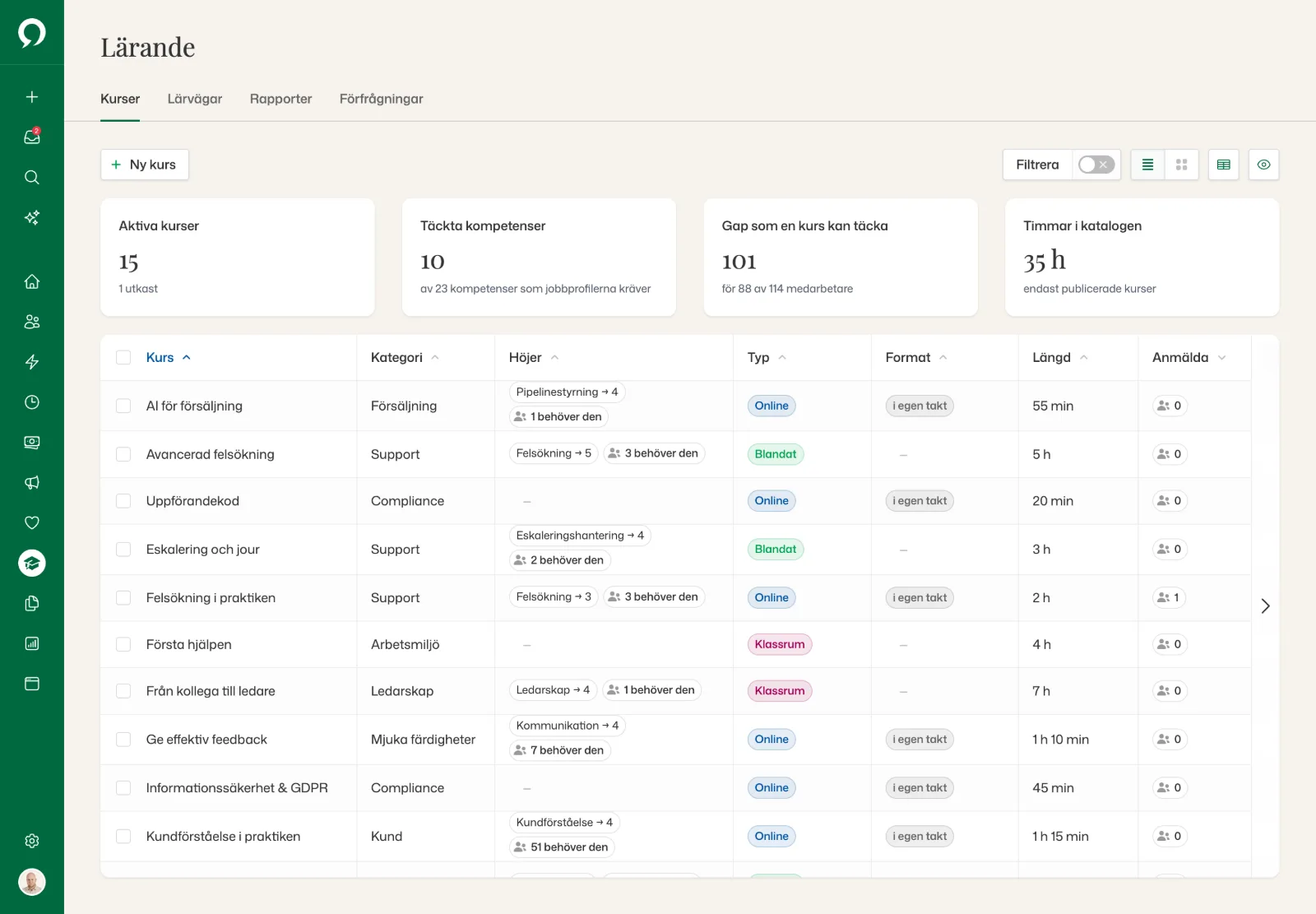This screenshot has width=1316, height=914.
Task: Sort by the Typ column header
Action: pyautogui.click(x=767, y=357)
